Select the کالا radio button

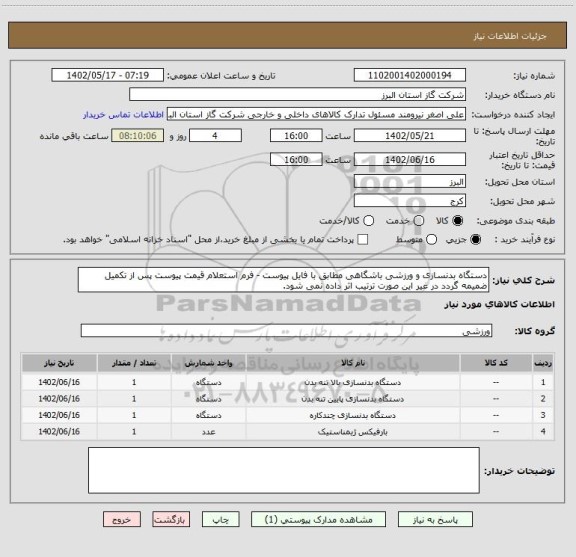click(x=458, y=221)
